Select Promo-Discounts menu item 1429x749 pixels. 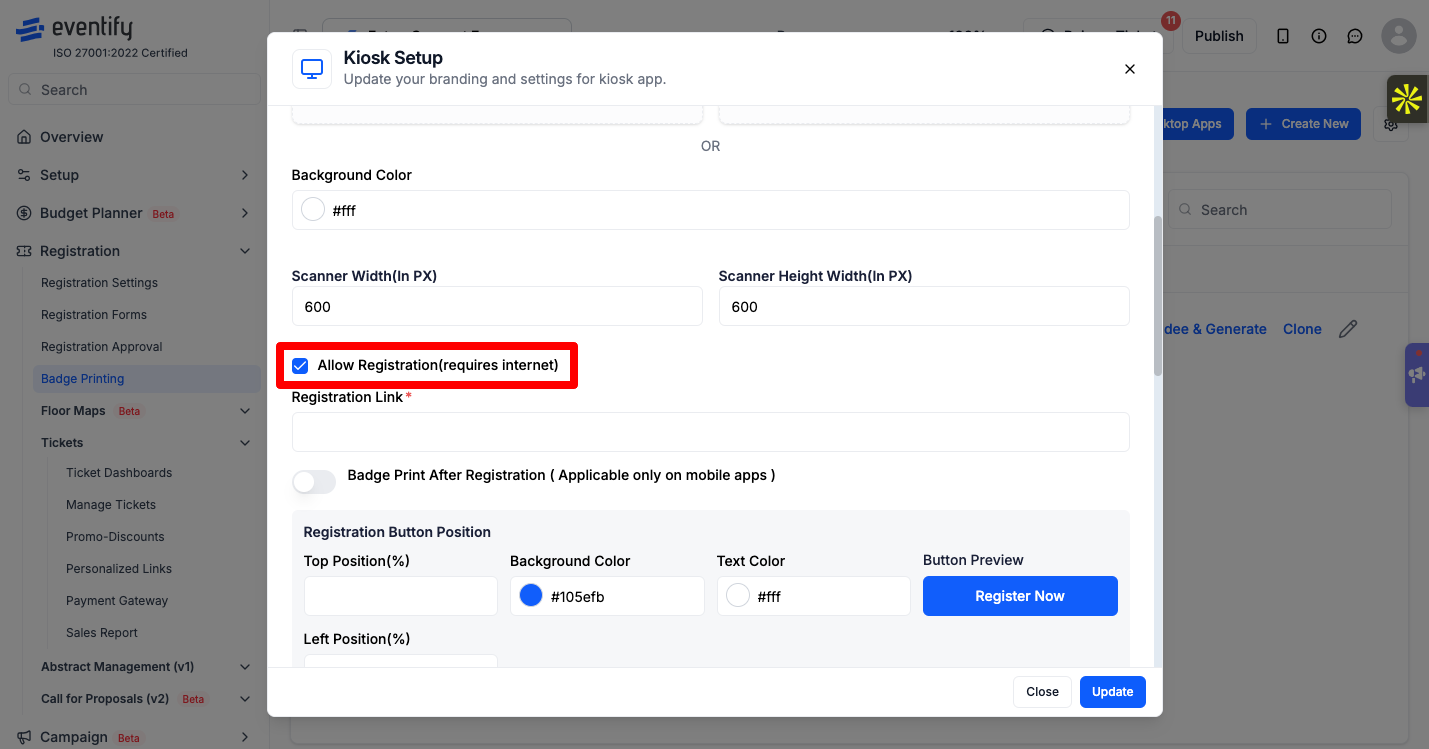(115, 537)
